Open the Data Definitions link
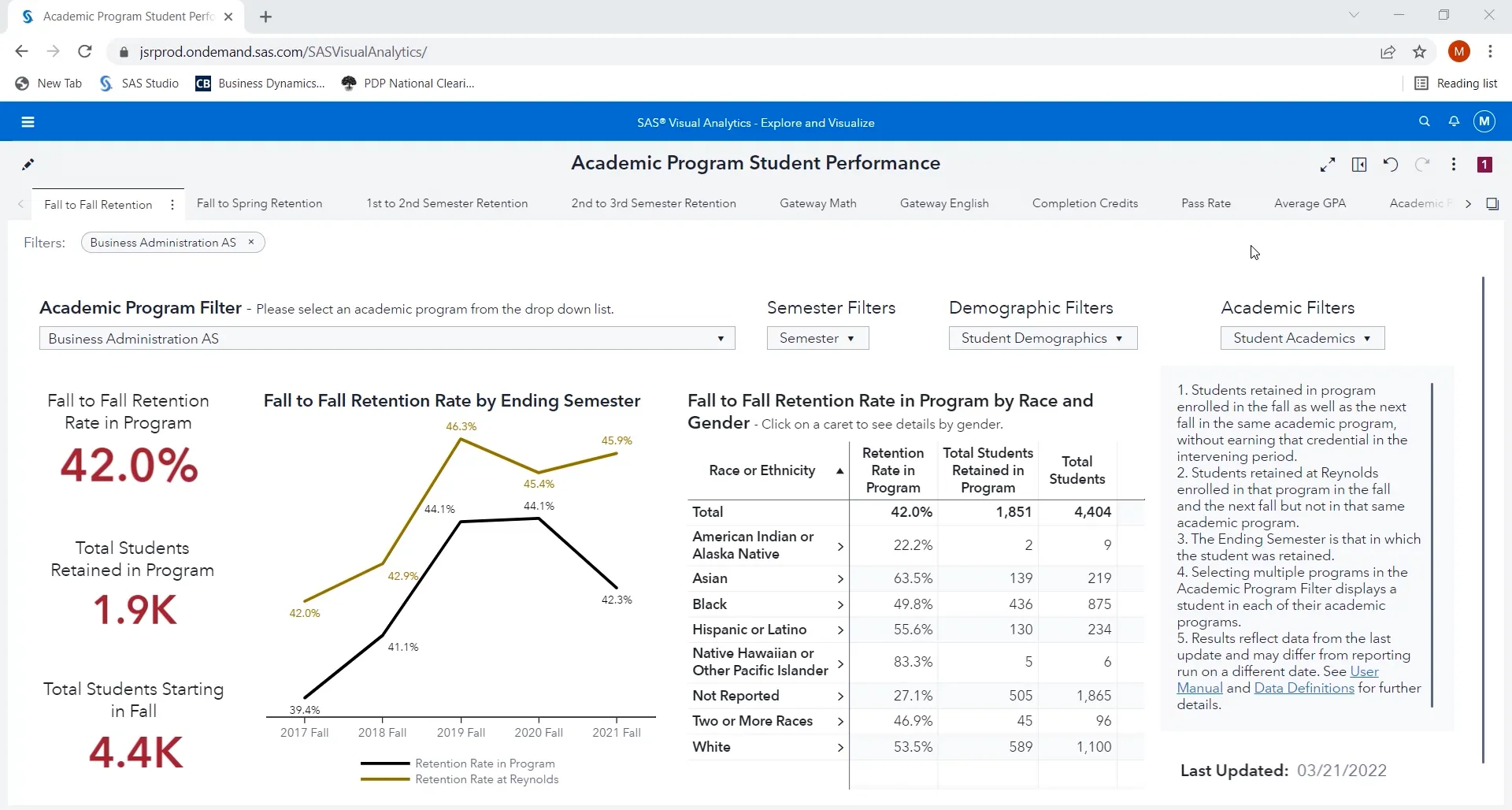 pyautogui.click(x=1304, y=688)
